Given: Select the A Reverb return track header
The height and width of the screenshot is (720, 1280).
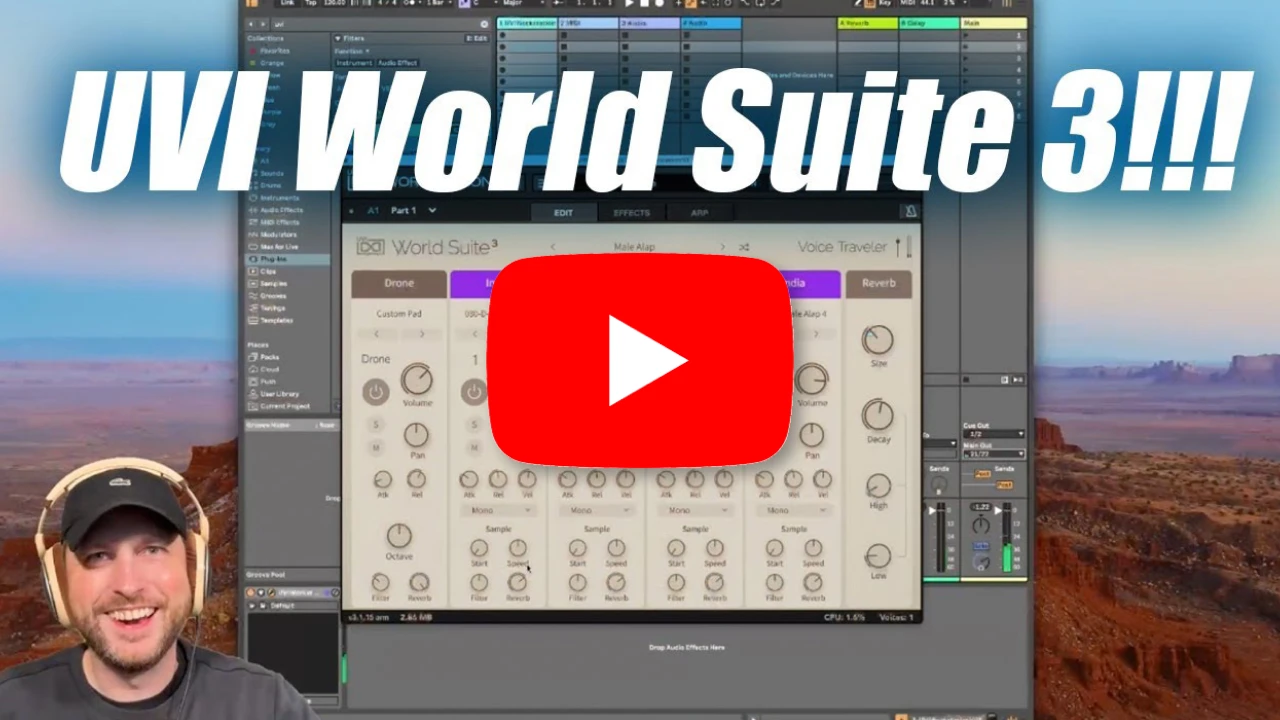Looking at the screenshot, I should [x=867, y=23].
